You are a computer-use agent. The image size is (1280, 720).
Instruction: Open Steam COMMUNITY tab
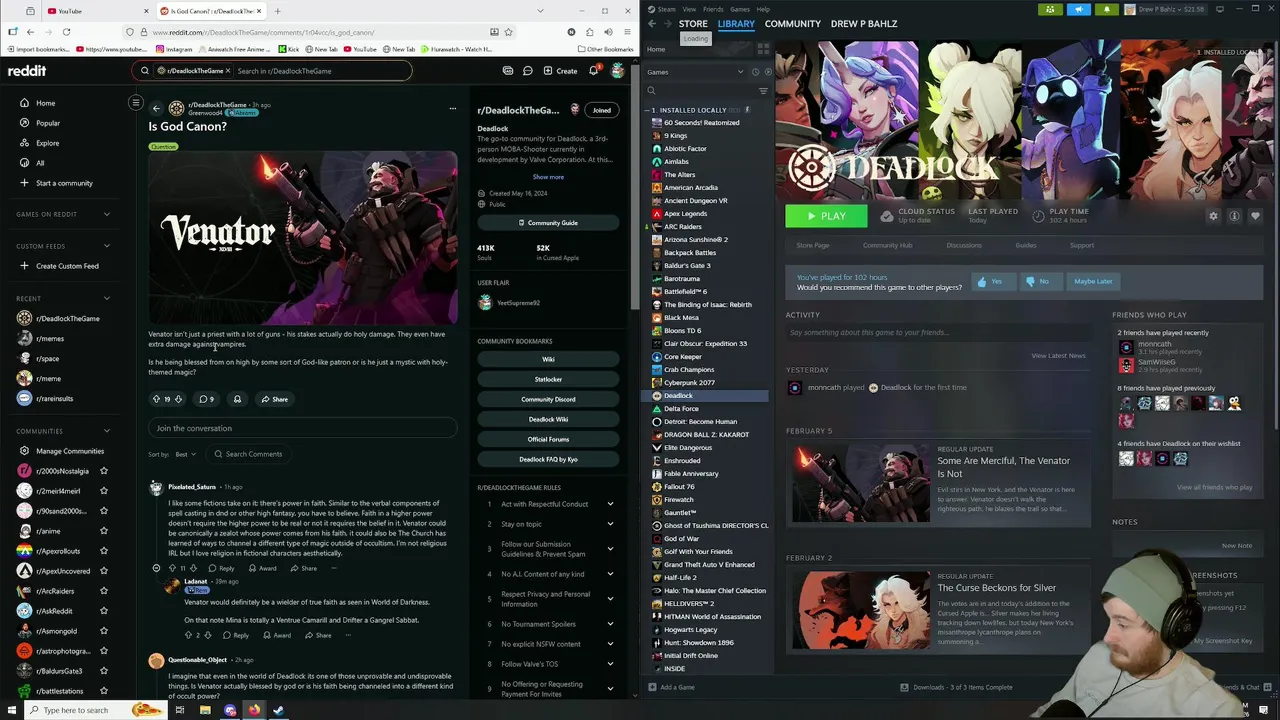coord(792,24)
